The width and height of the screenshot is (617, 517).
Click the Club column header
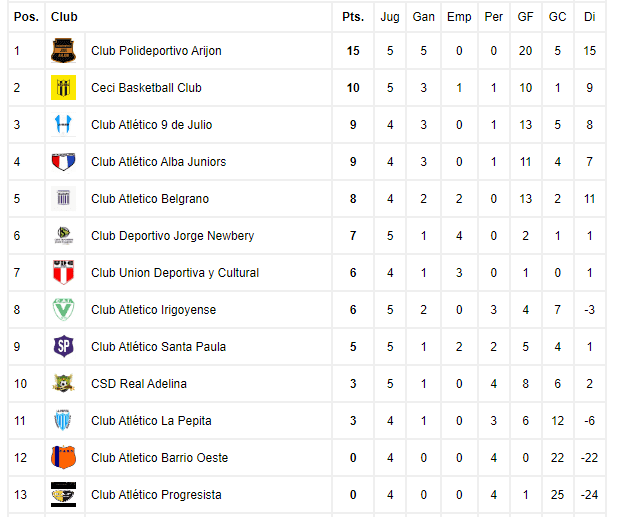pyautogui.click(x=64, y=17)
